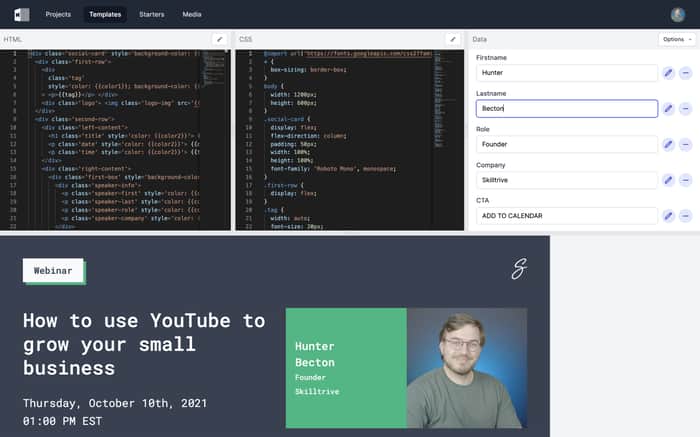Edit the CTA field with pencil icon
This screenshot has width=700, height=437.
[668, 216]
